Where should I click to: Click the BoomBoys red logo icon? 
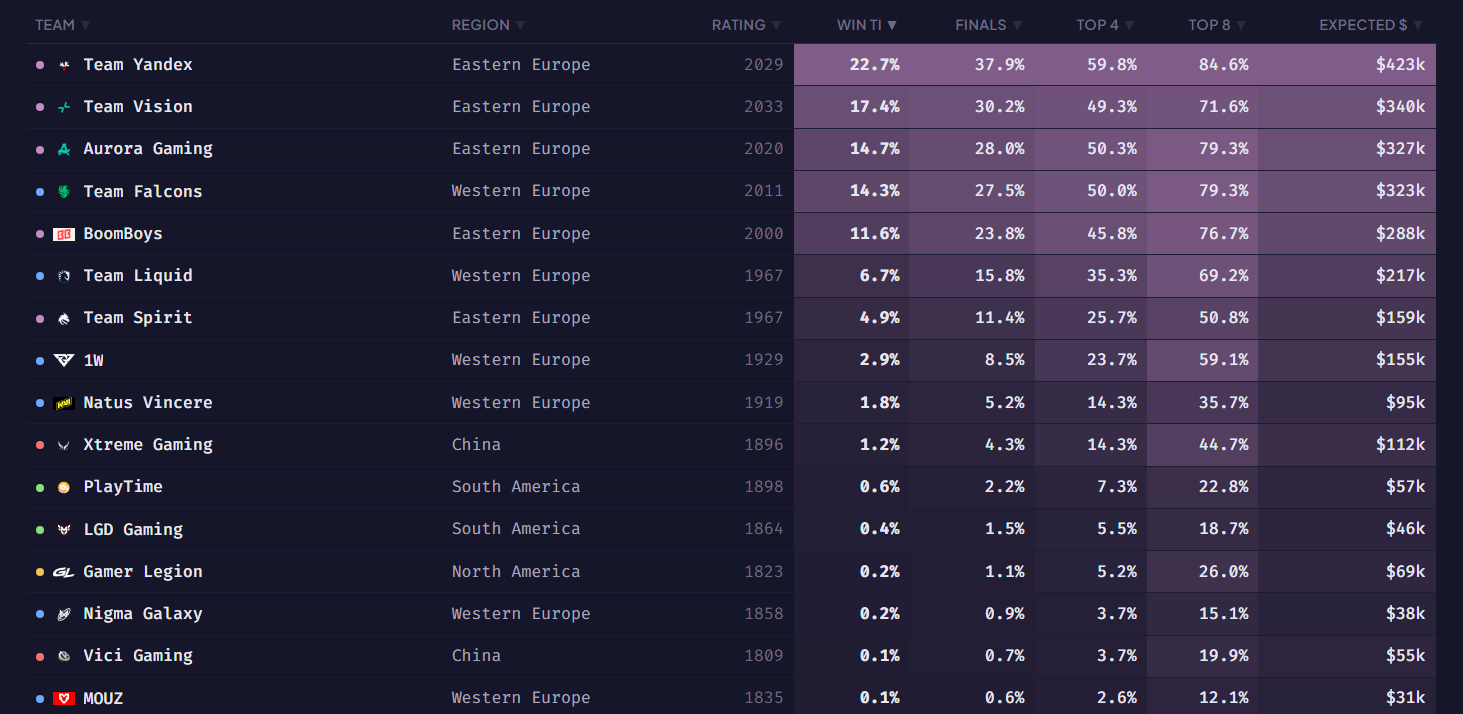pyautogui.click(x=64, y=234)
